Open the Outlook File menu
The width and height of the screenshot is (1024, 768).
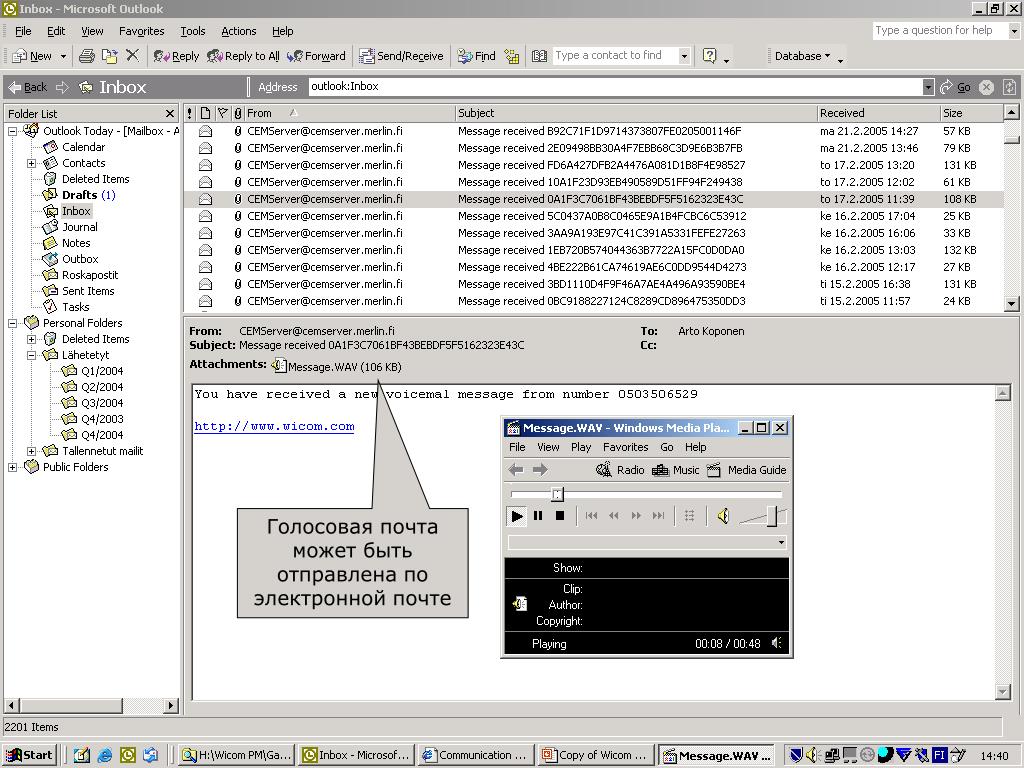[x=23, y=31]
